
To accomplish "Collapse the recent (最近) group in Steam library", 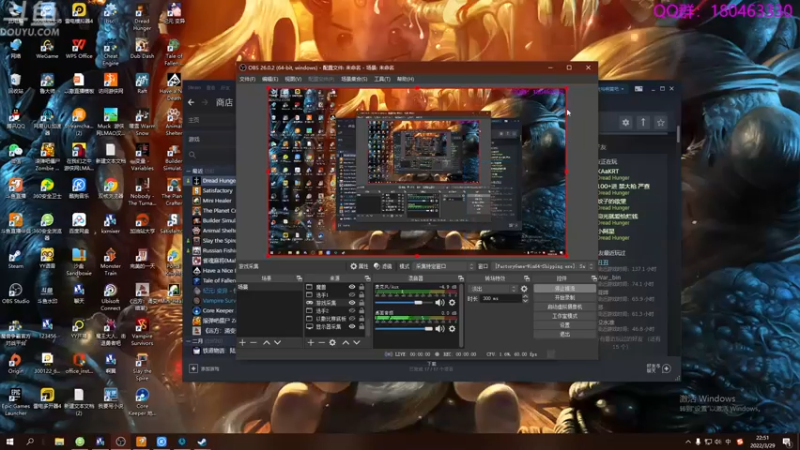I will 188,171.
